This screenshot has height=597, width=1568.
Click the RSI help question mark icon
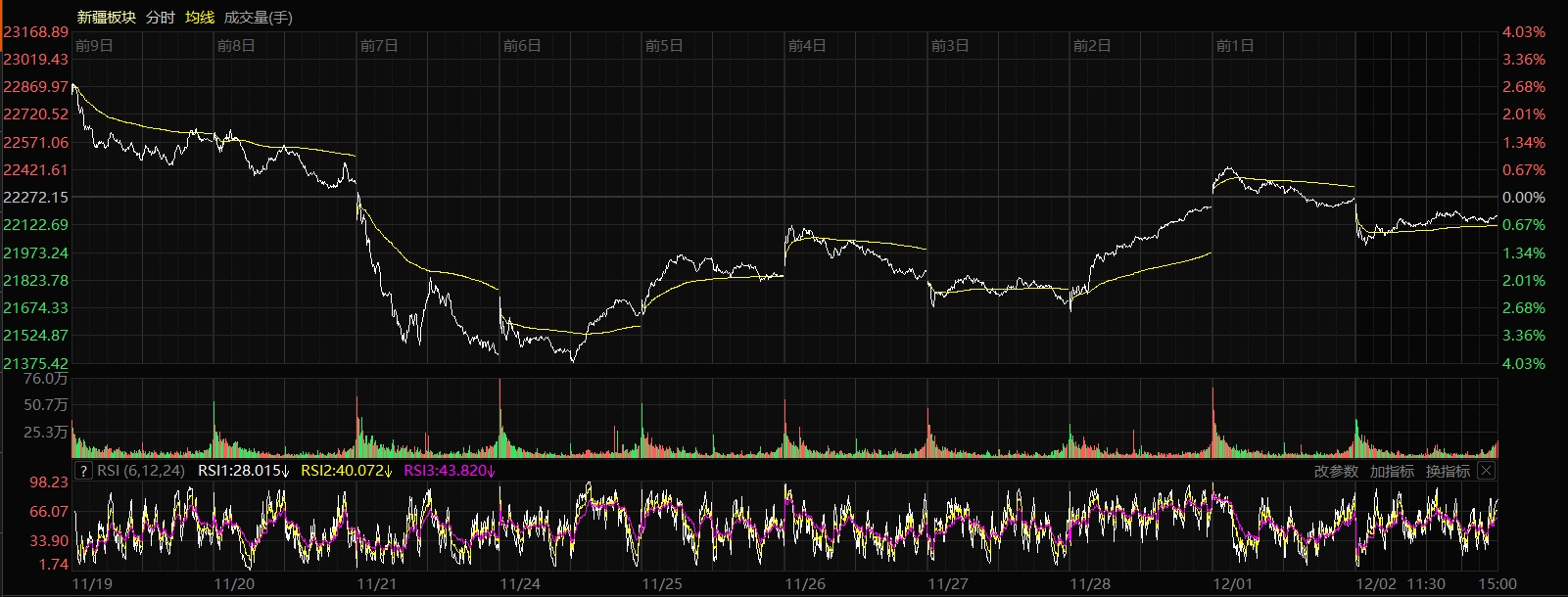(84, 471)
